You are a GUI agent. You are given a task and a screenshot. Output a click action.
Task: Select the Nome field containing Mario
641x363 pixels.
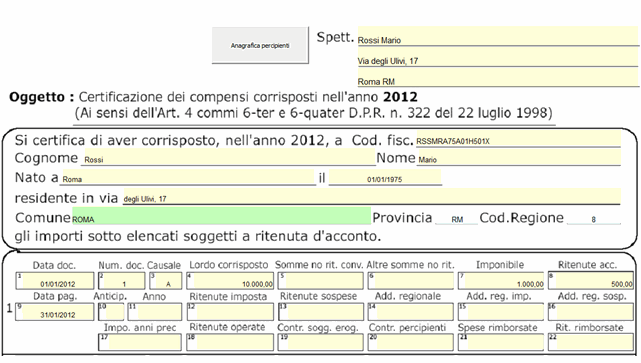519,157
